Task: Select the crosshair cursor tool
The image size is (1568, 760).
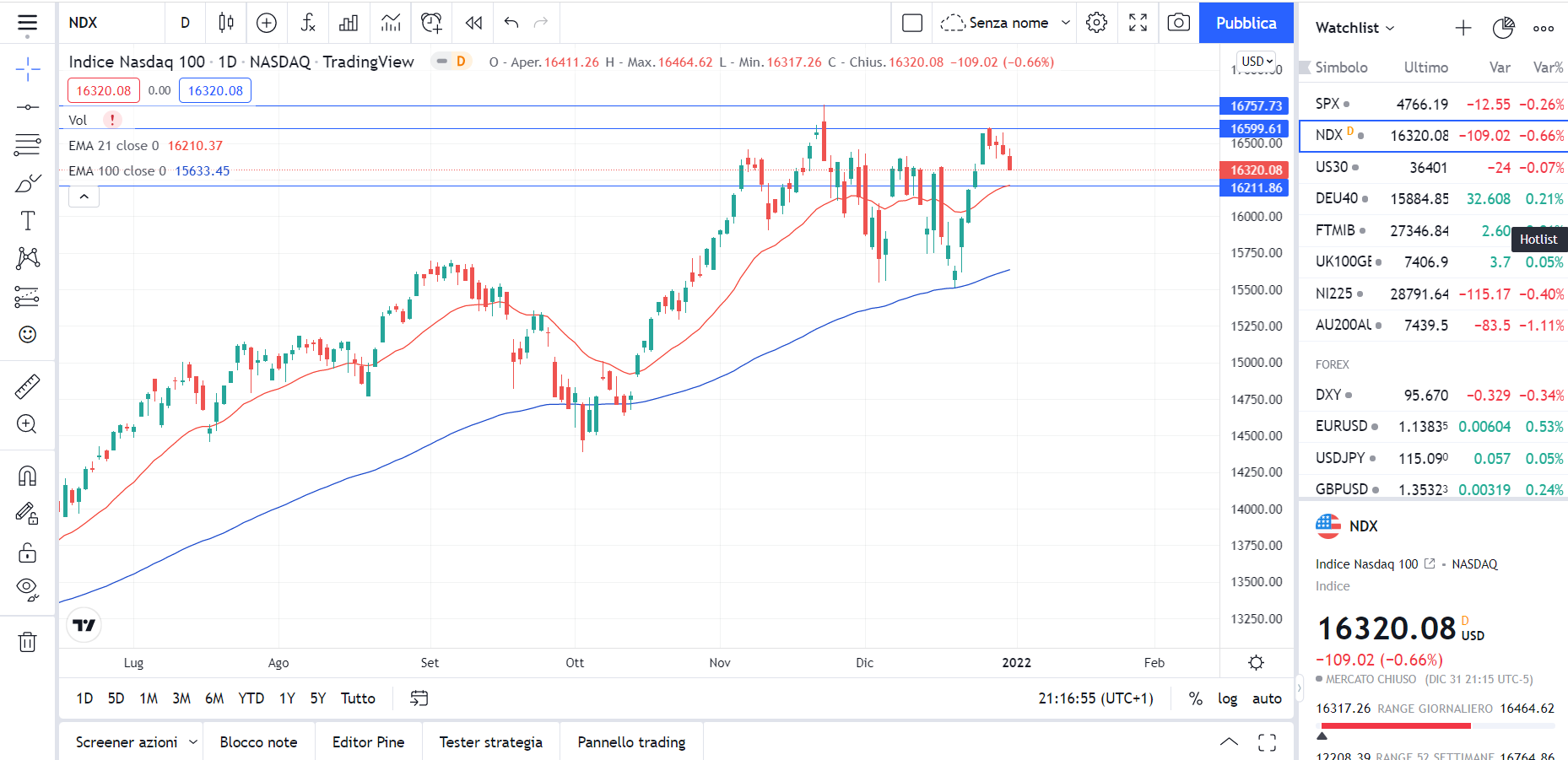Action: click(x=27, y=69)
